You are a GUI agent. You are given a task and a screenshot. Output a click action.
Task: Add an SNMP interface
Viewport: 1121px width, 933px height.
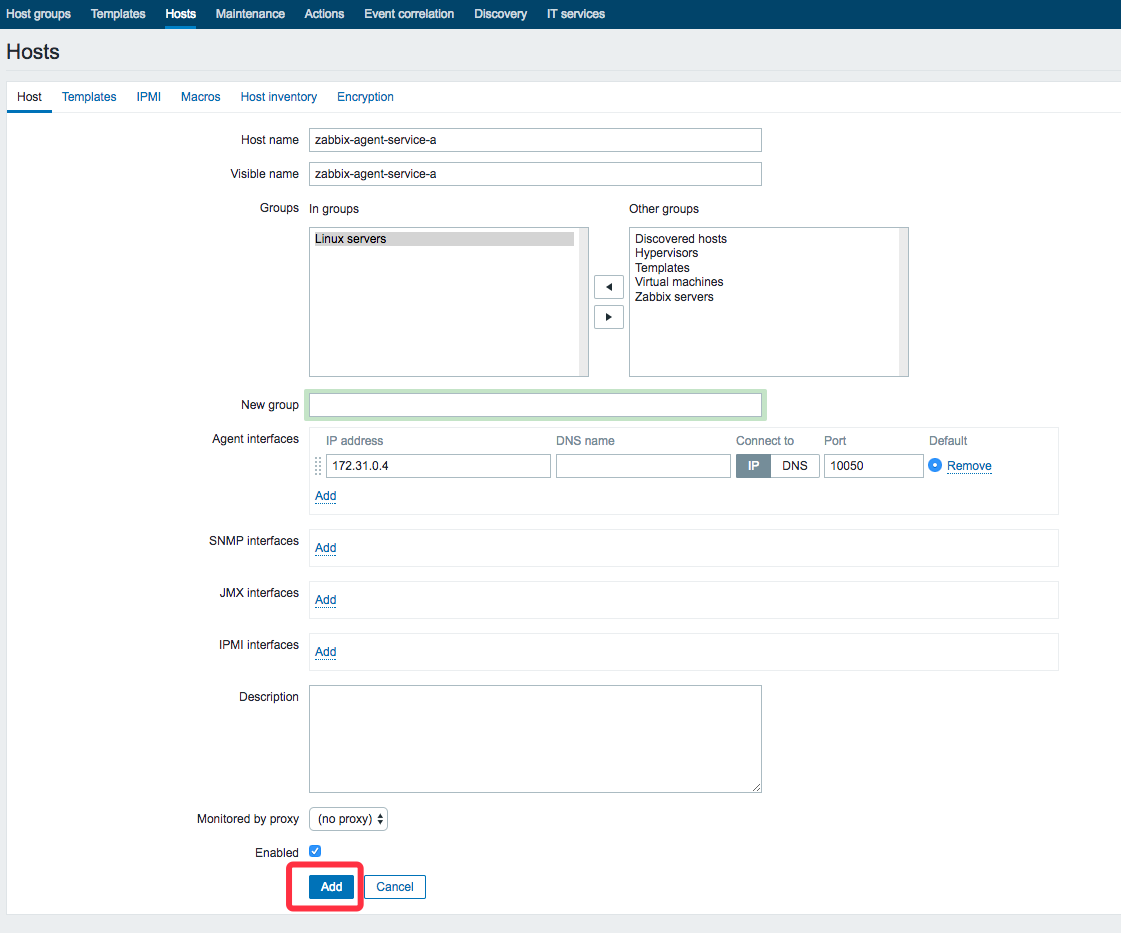(325, 548)
